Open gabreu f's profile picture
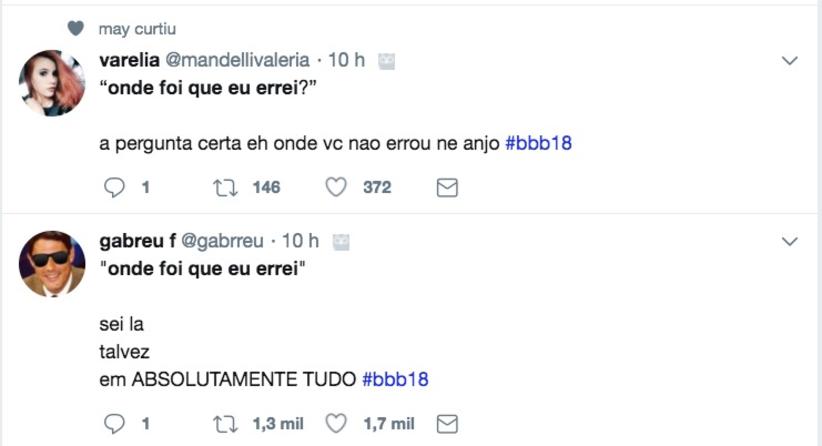Viewport: 822px width, 446px height. point(52,263)
